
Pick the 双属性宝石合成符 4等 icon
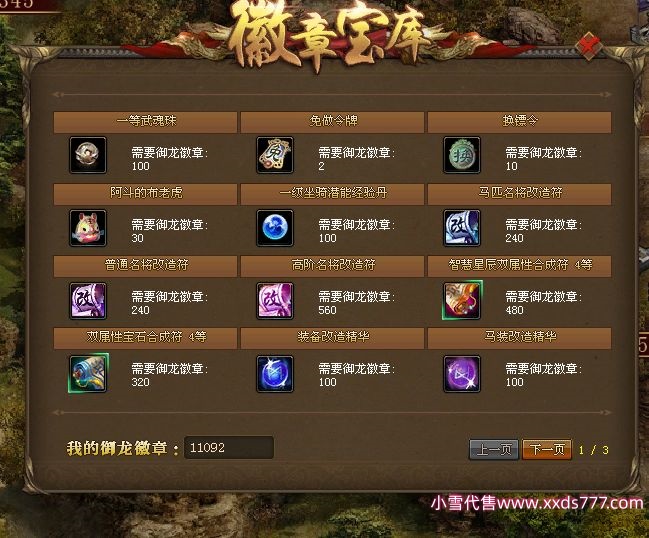click(88, 373)
